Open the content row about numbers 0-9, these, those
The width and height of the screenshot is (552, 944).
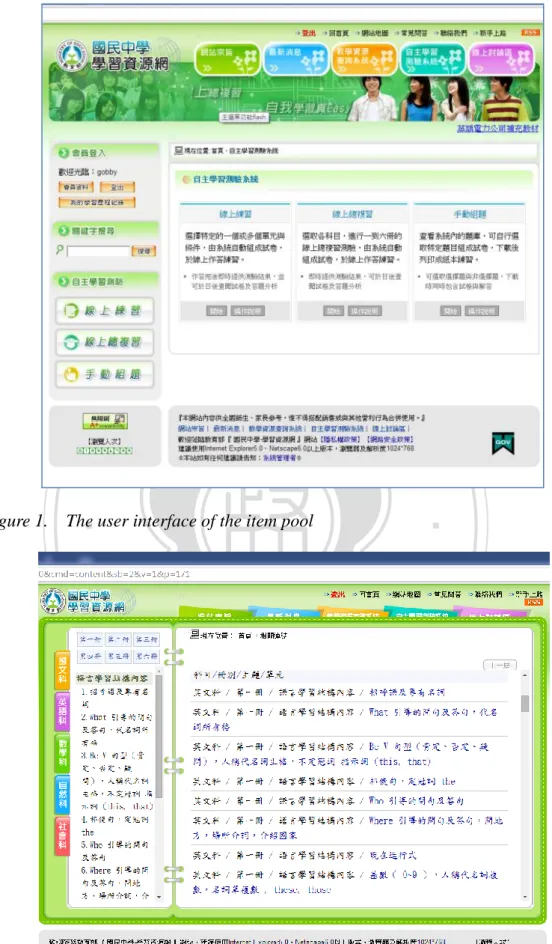tap(346, 882)
